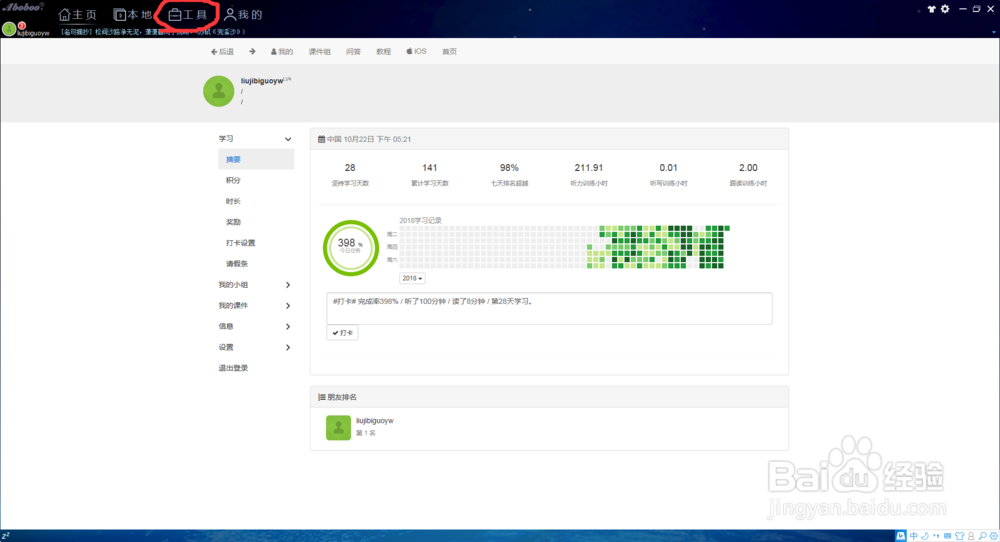Viewport: 1000px width, 542px height.
Task: Open the skin (shirt) icon in title bar
Action: click(931, 9)
